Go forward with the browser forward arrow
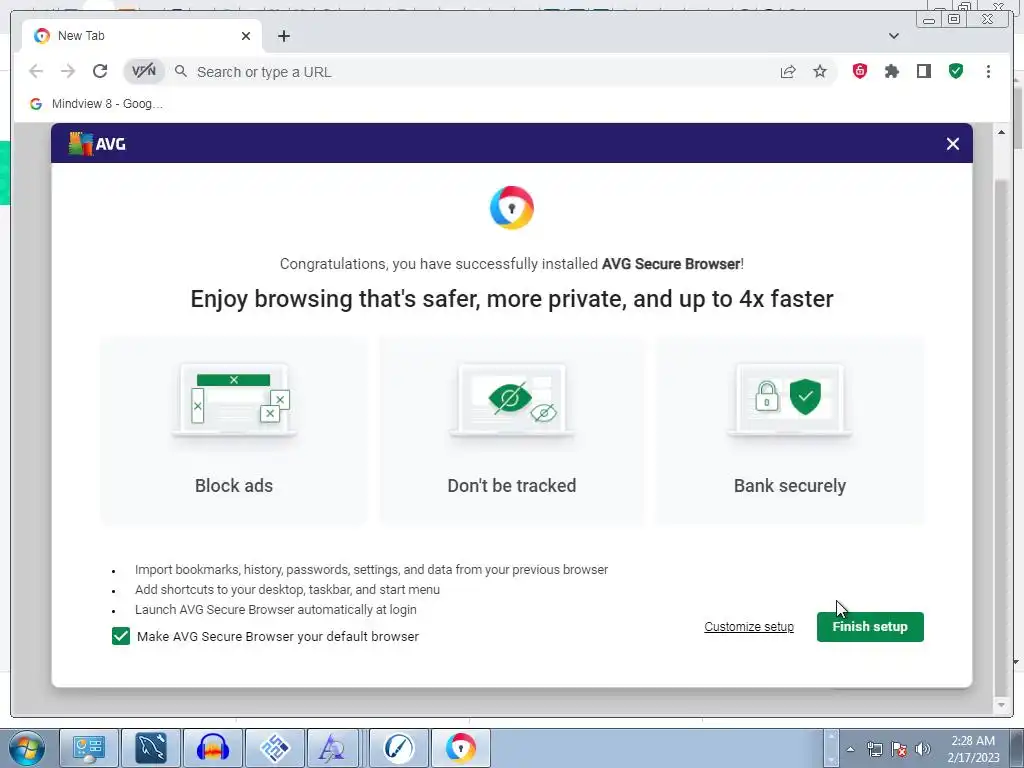This screenshot has height=768, width=1024. click(68, 71)
